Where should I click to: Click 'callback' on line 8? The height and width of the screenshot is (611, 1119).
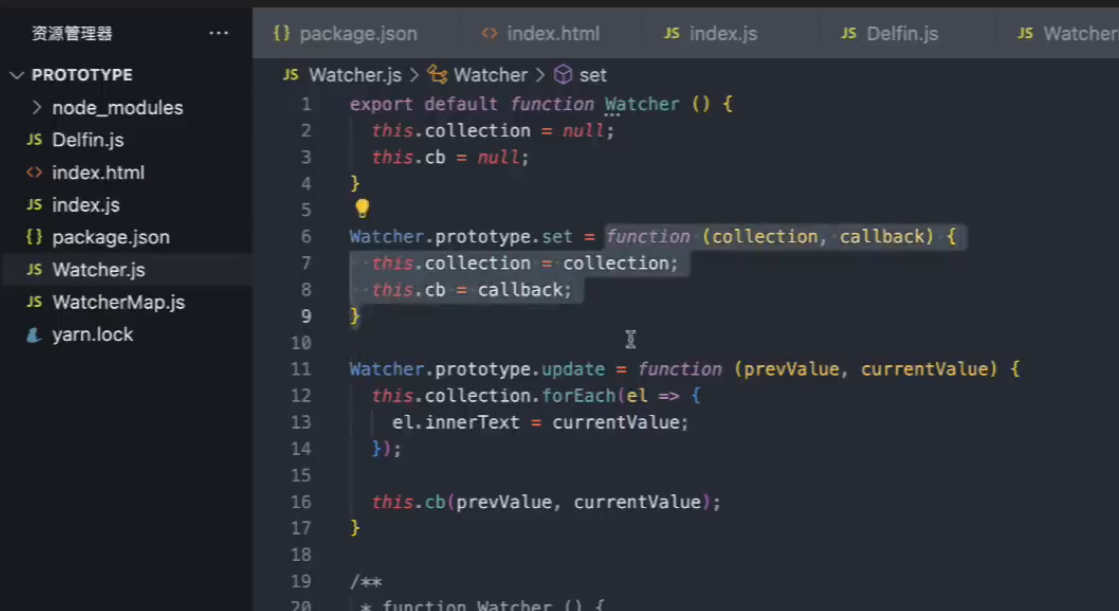coord(520,290)
